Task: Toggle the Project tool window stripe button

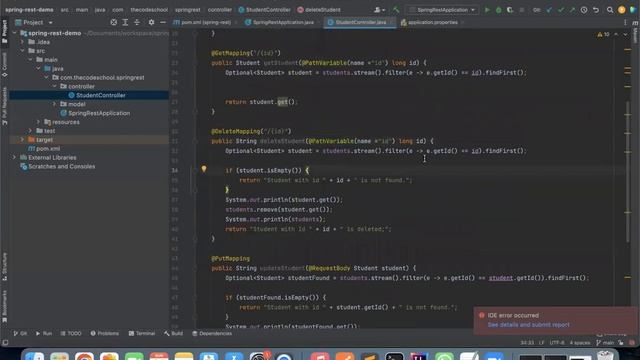Action: pyautogui.click(x=4, y=31)
